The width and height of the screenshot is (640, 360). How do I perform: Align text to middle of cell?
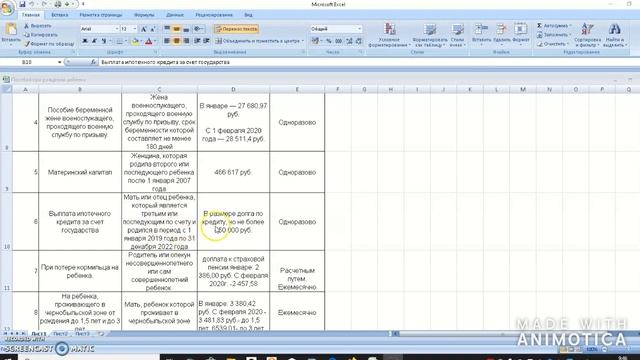pyautogui.click(x=176, y=29)
